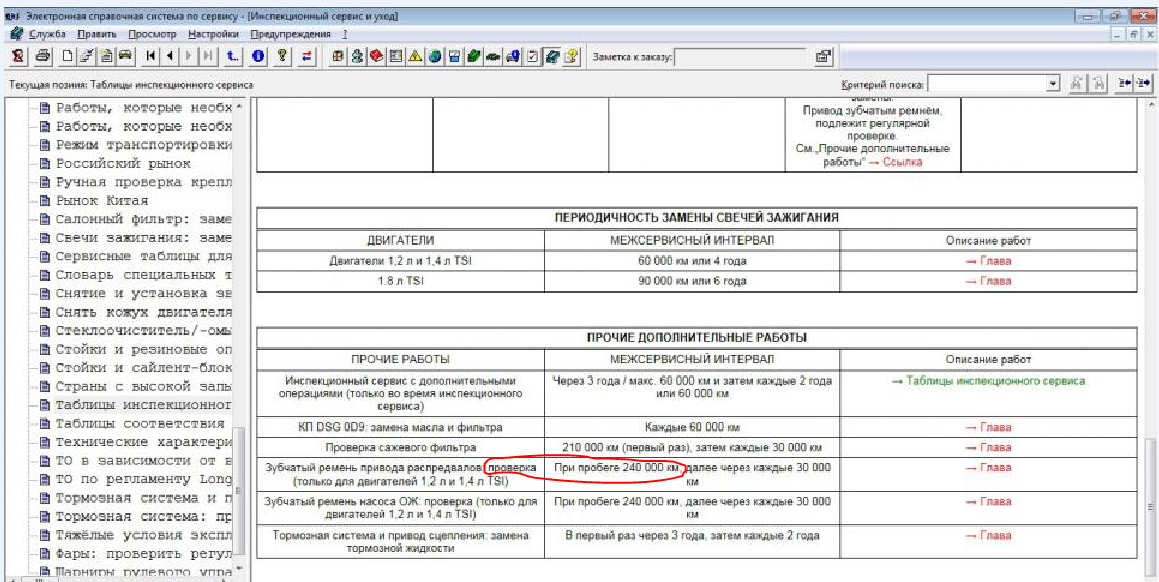Click the blank page toolbar icon
The image size is (1159, 582).
67,57
